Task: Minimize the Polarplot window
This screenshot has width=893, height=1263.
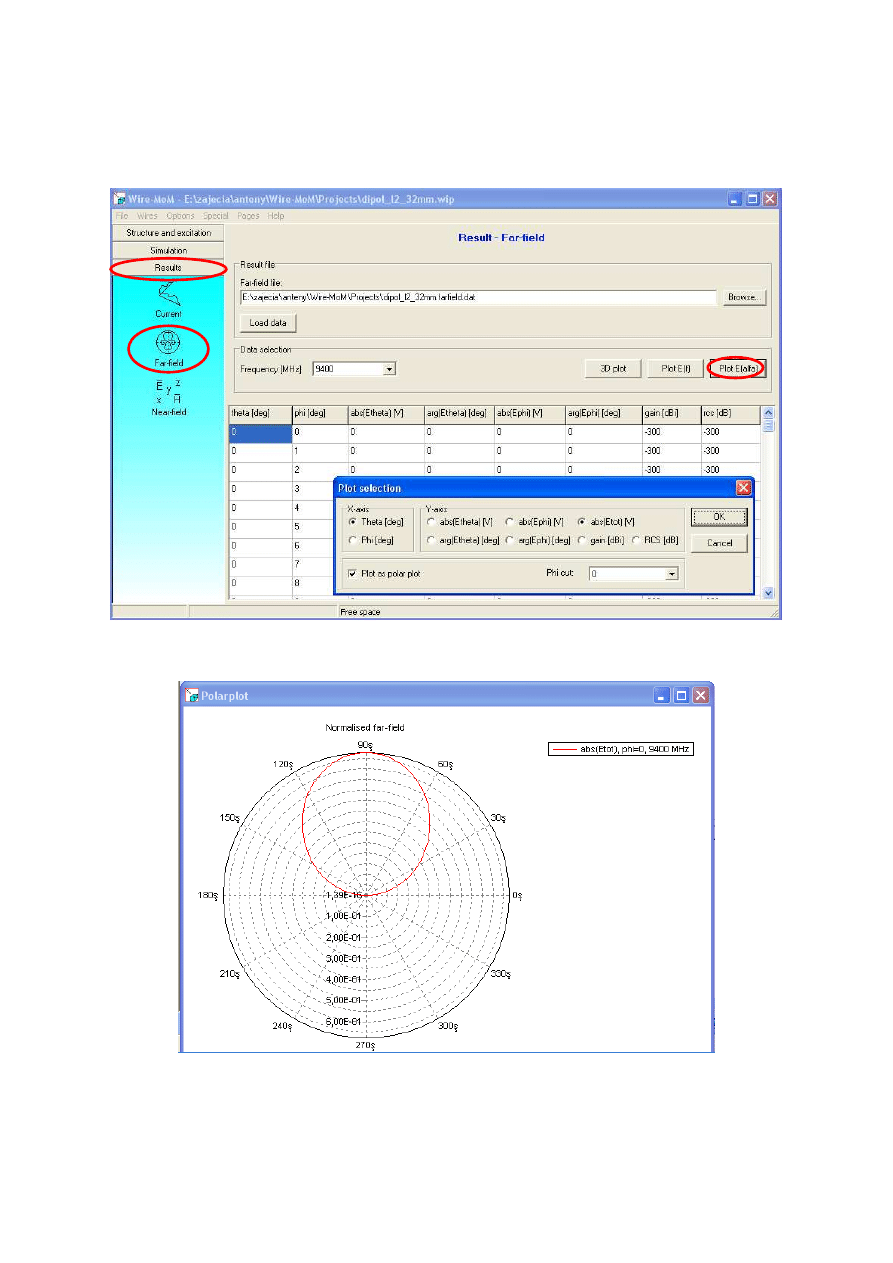Action: point(662,695)
